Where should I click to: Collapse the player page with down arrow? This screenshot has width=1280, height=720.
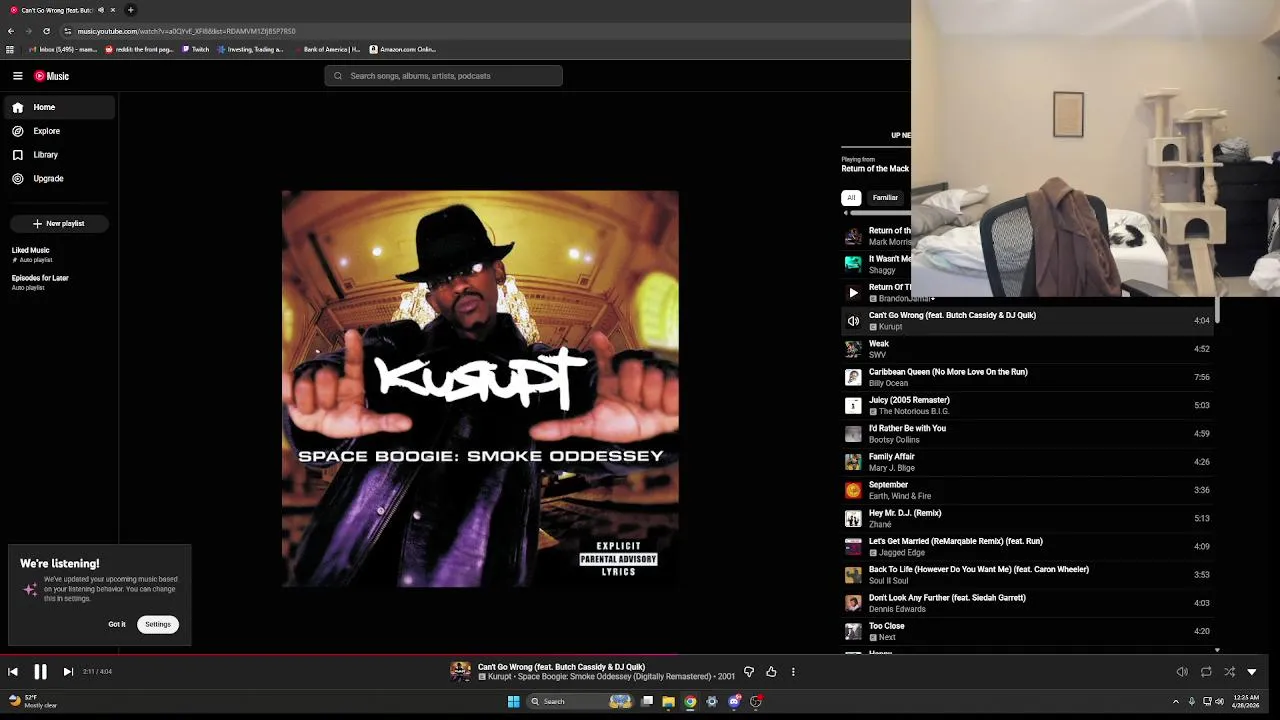pyautogui.click(x=1252, y=672)
